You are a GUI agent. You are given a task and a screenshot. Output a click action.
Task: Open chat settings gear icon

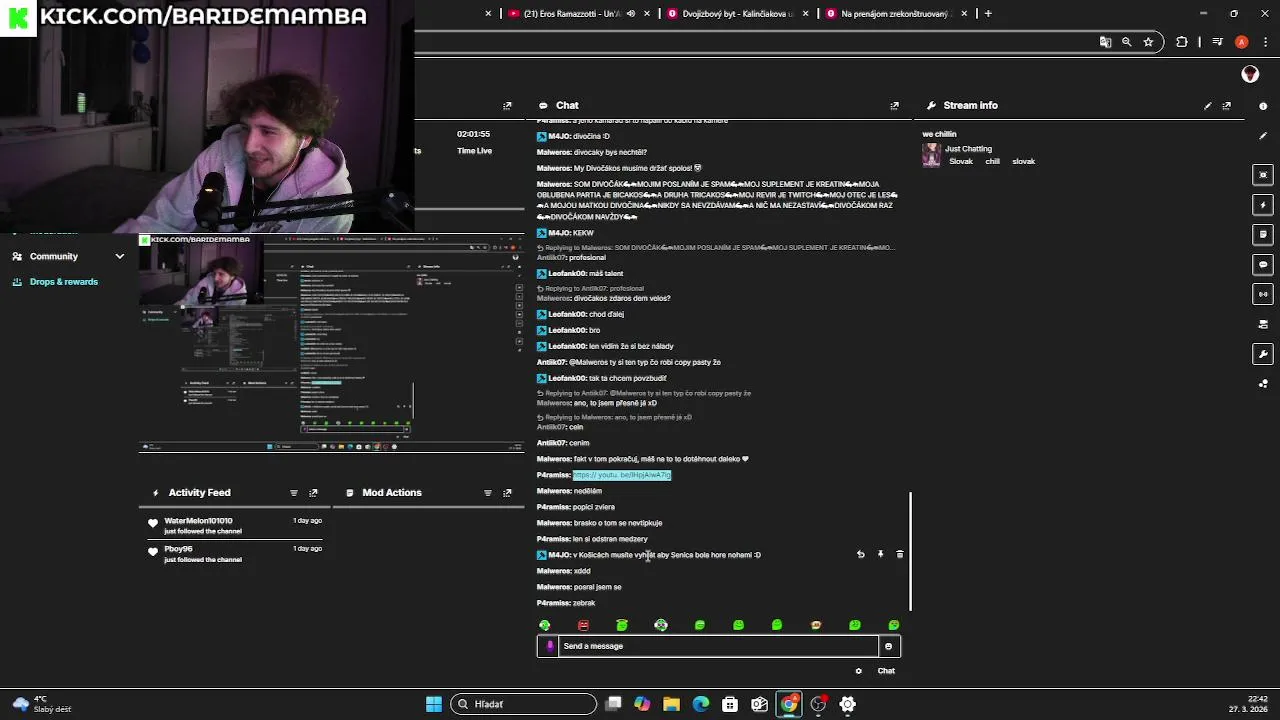point(858,671)
